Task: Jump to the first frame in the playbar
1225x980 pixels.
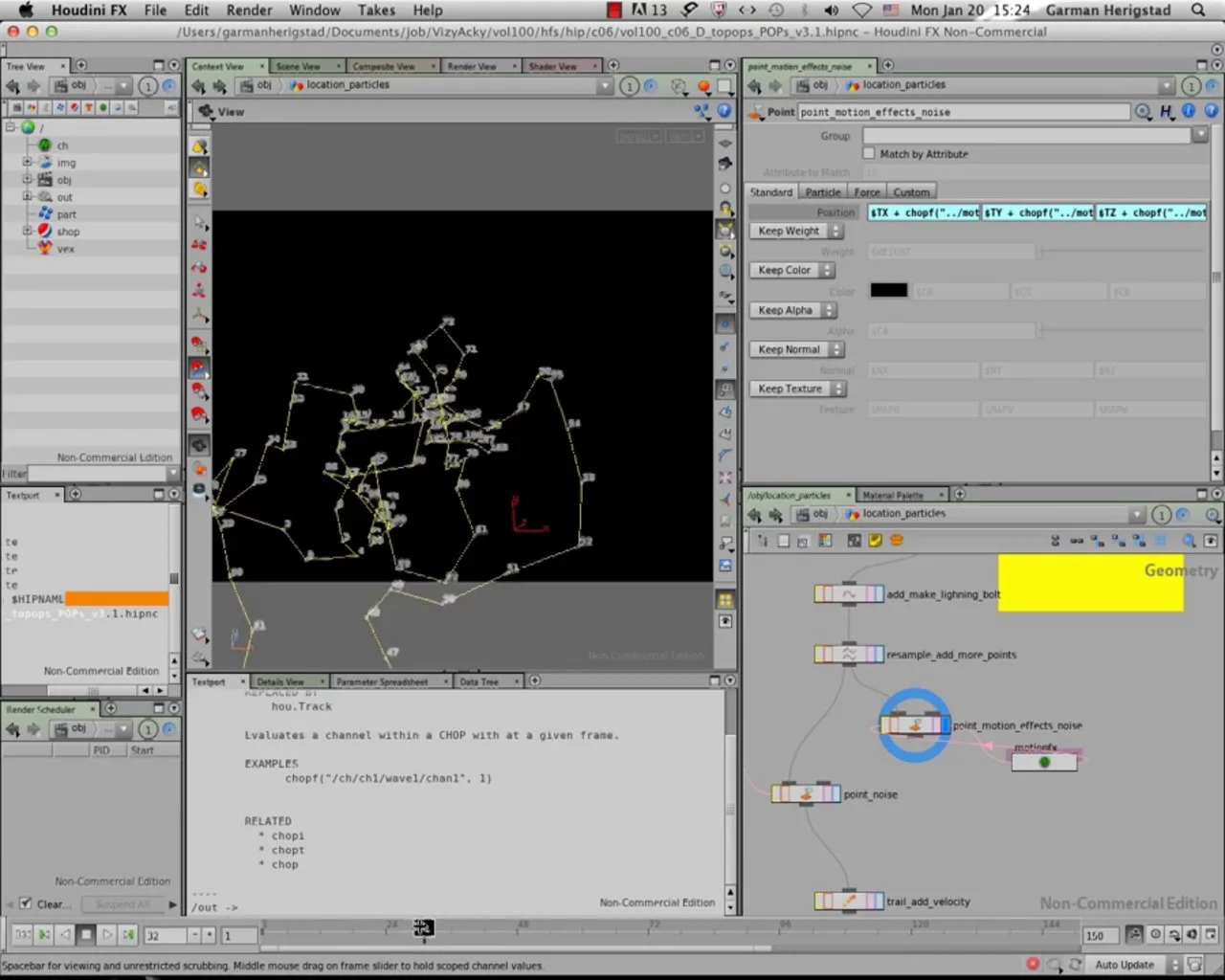Action: point(44,935)
